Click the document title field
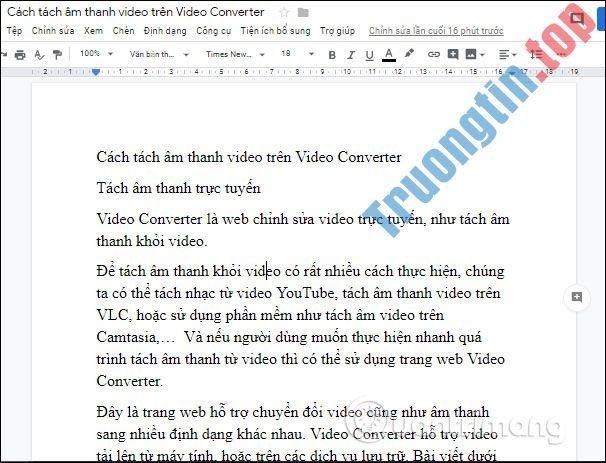The image size is (606, 463). point(136,12)
